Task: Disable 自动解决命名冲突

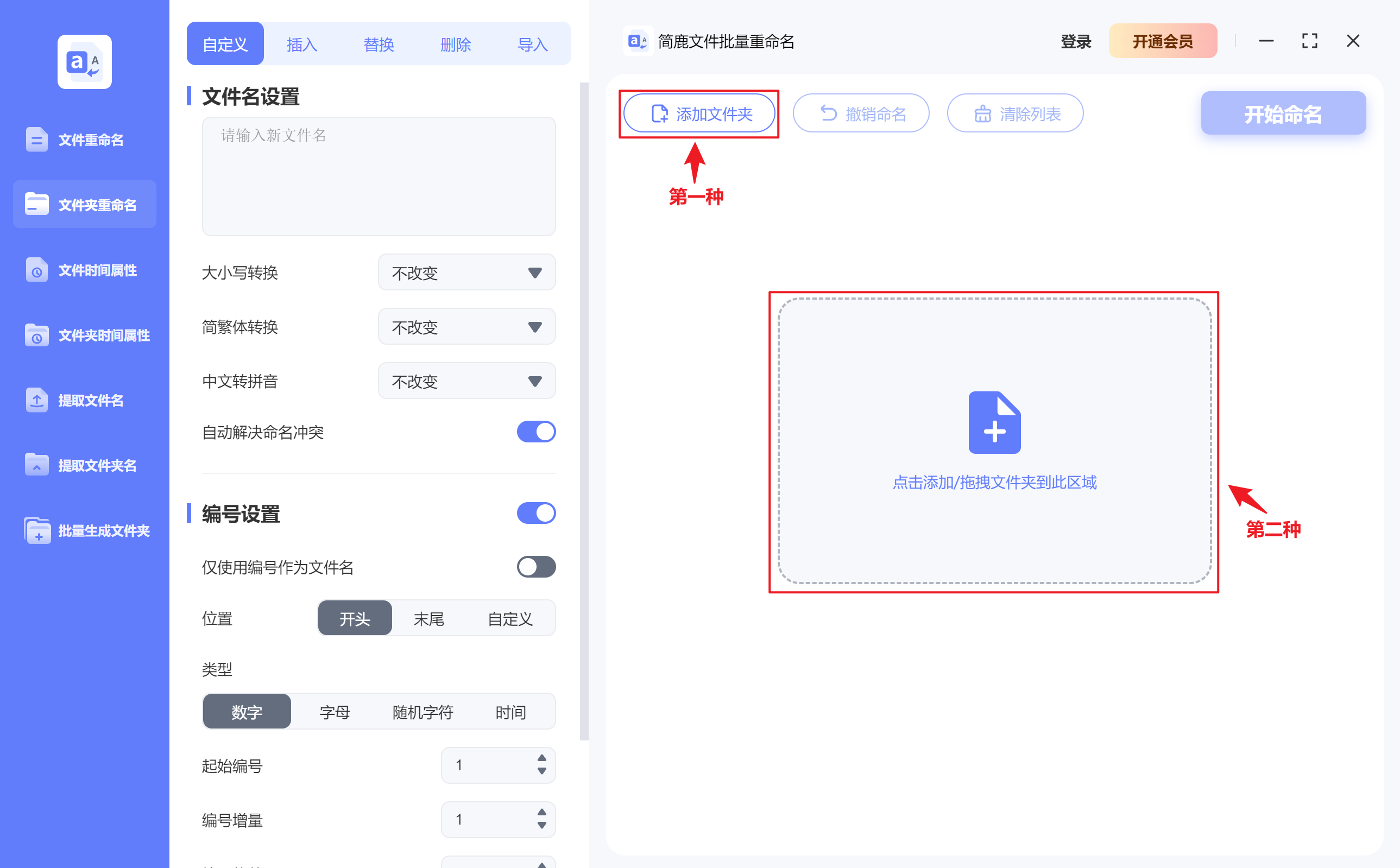Action: click(536, 432)
